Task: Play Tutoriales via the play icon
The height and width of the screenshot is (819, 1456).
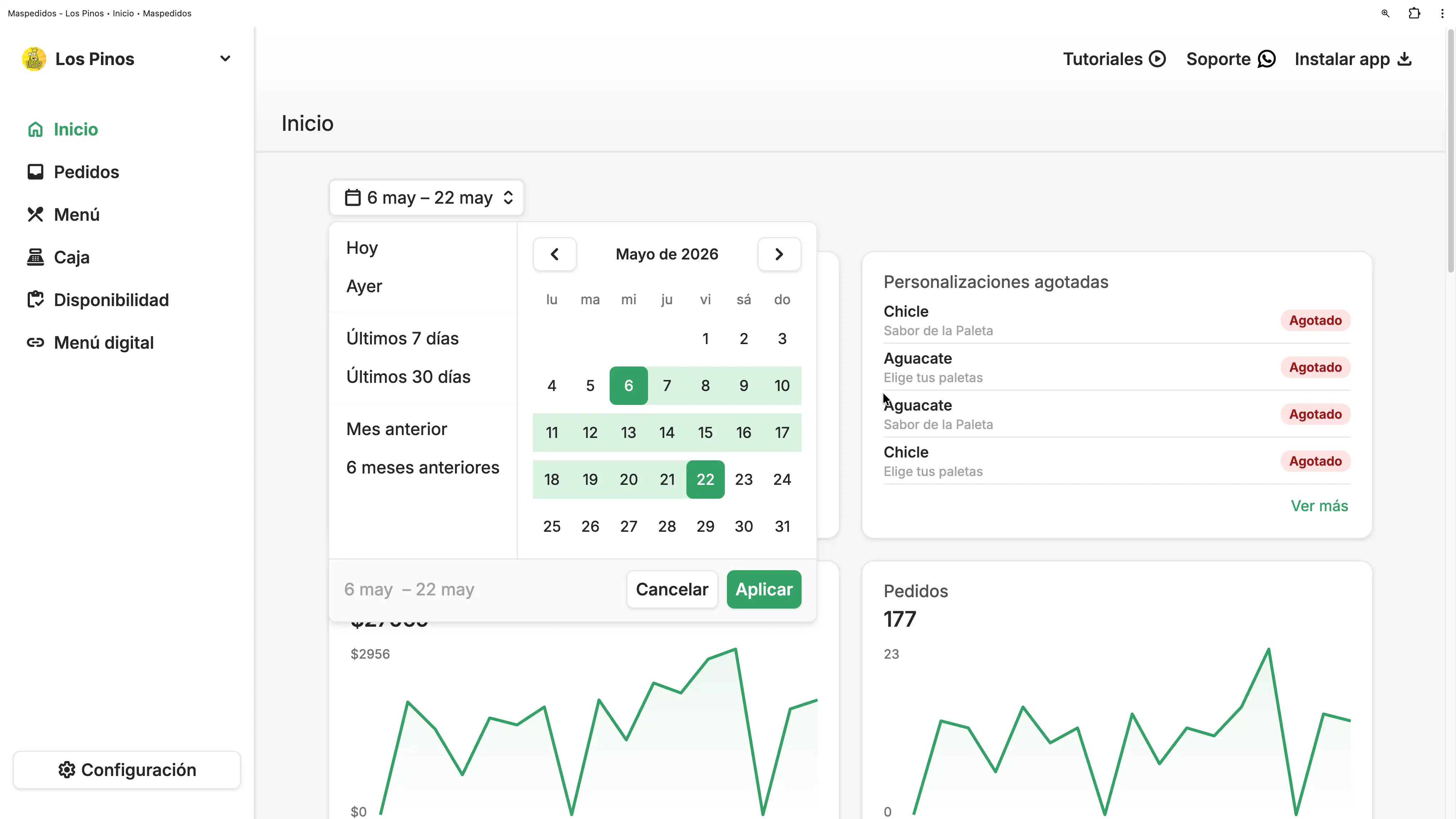Action: click(1157, 59)
